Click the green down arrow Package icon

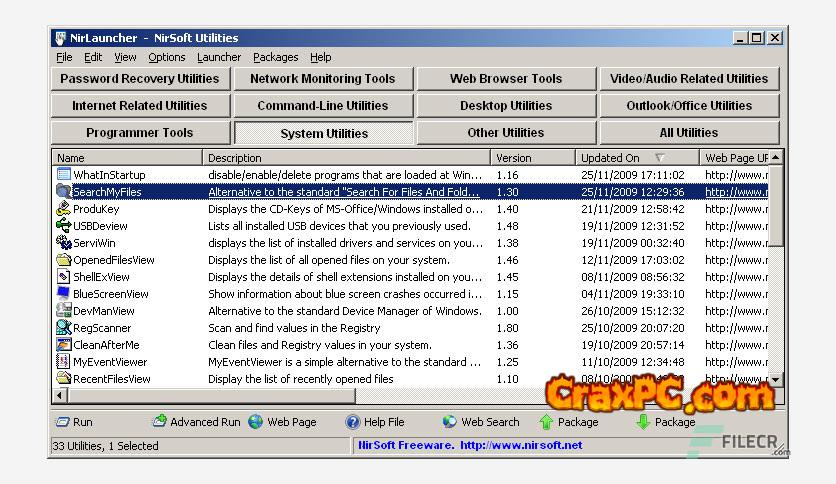tap(643, 422)
